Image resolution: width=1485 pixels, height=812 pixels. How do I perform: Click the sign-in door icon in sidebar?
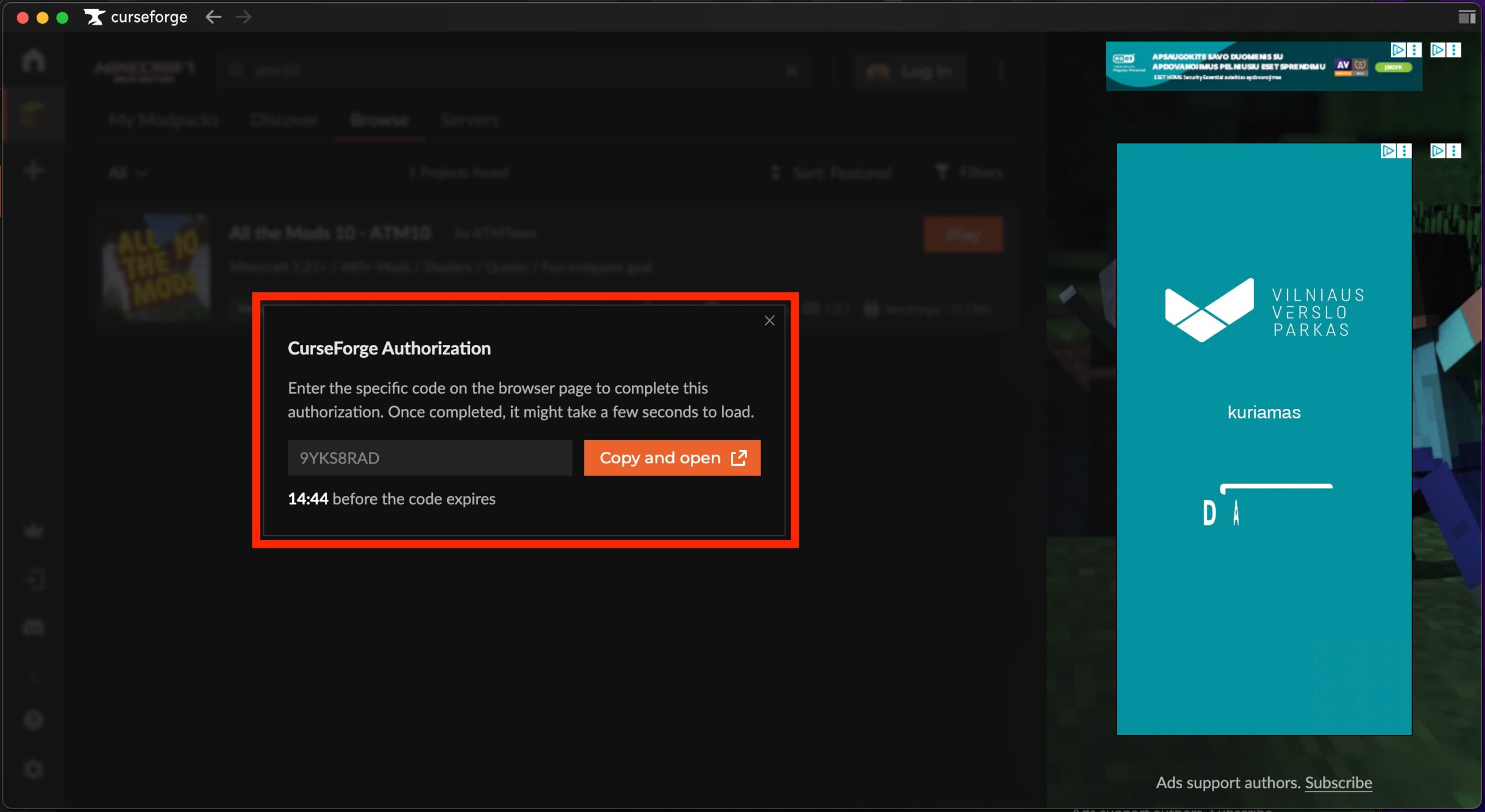(x=34, y=579)
